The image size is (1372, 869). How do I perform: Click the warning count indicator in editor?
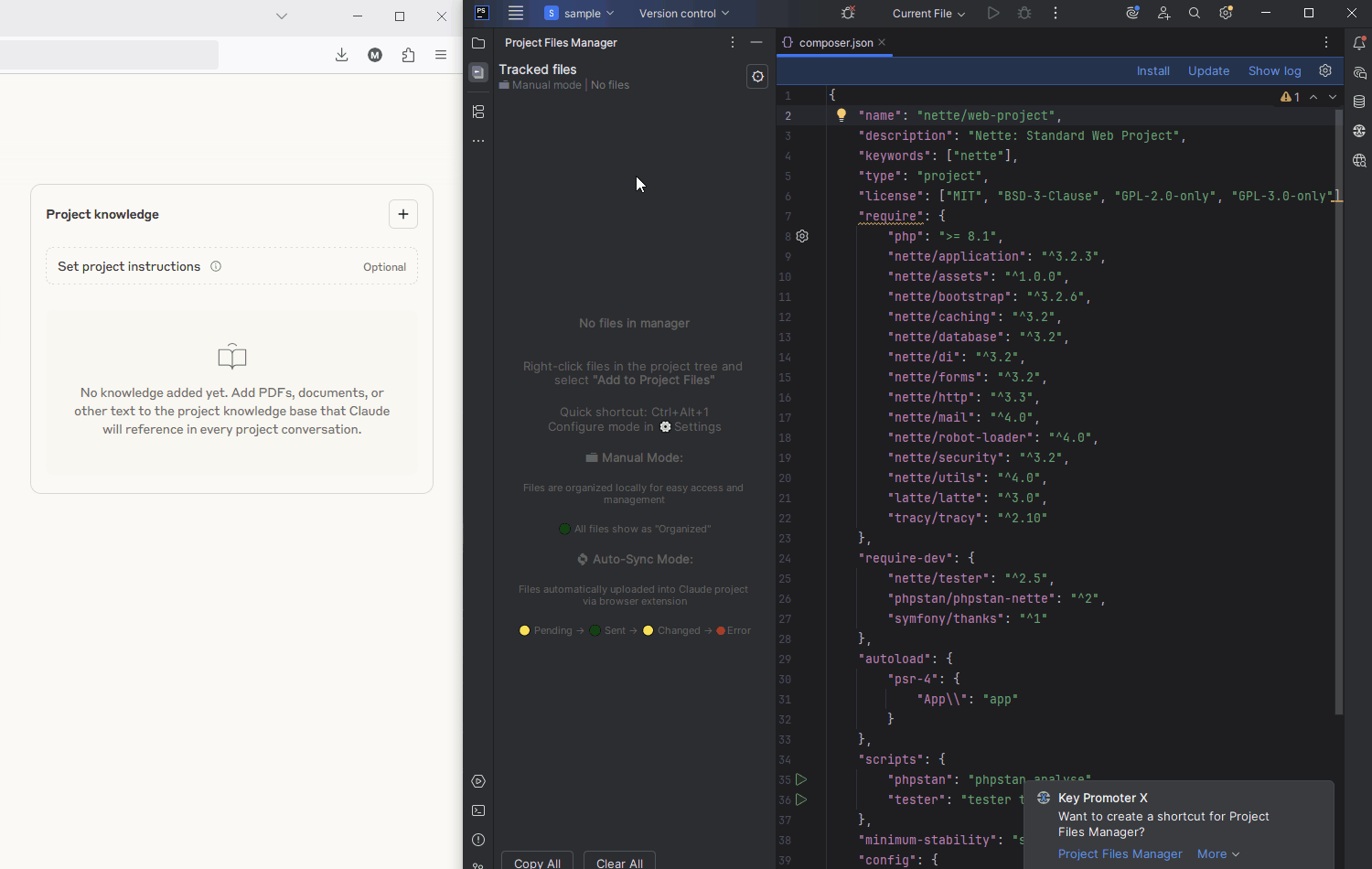[1291, 97]
